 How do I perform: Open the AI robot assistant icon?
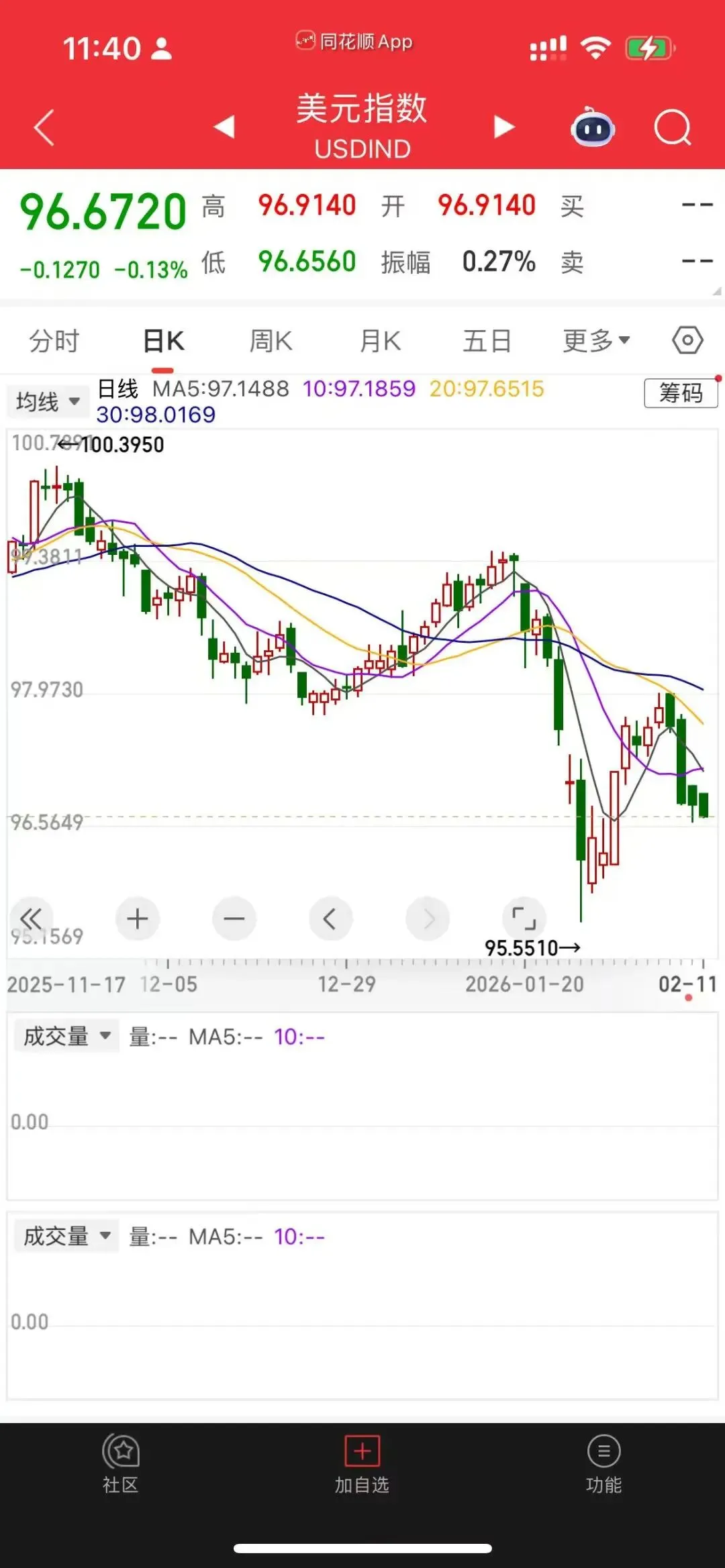(x=592, y=127)
